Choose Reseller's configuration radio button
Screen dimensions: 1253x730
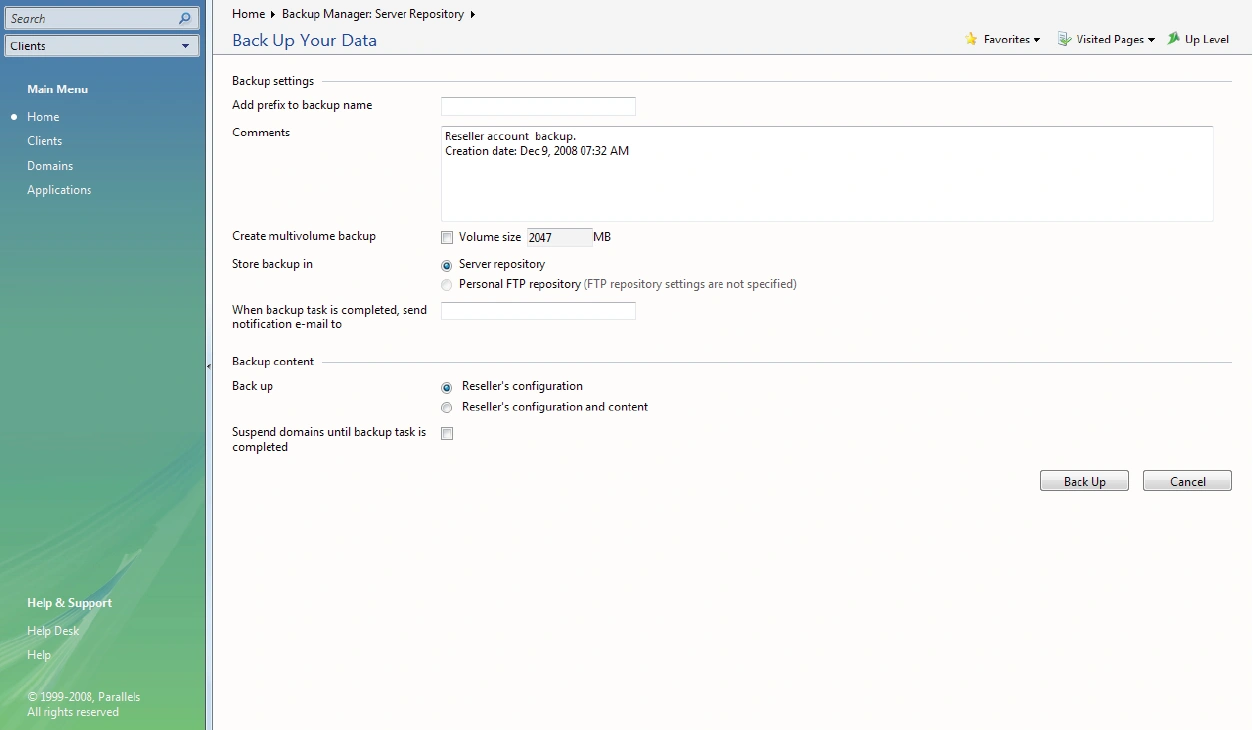(x=447, y=387)
